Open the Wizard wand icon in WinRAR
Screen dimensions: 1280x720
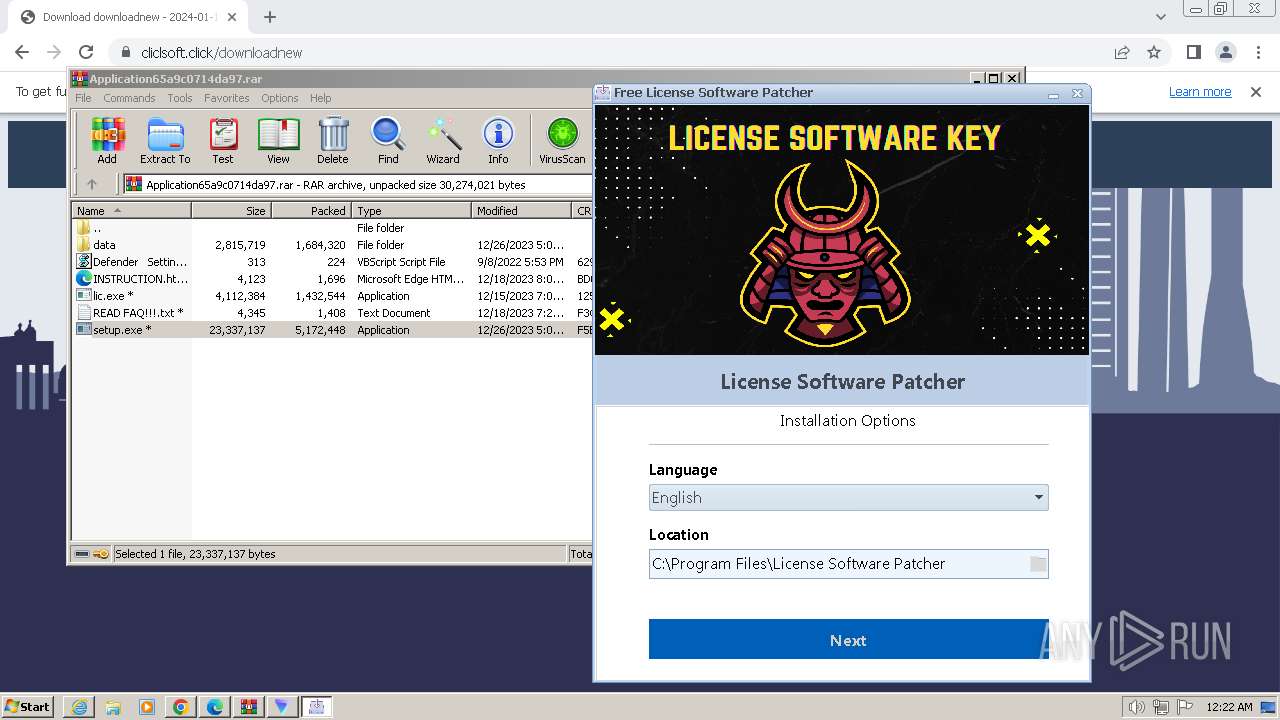[443, 141]
